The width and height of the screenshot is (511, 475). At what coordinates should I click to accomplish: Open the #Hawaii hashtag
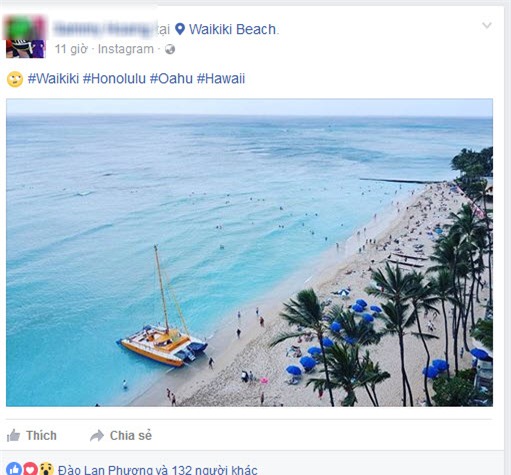221,79
